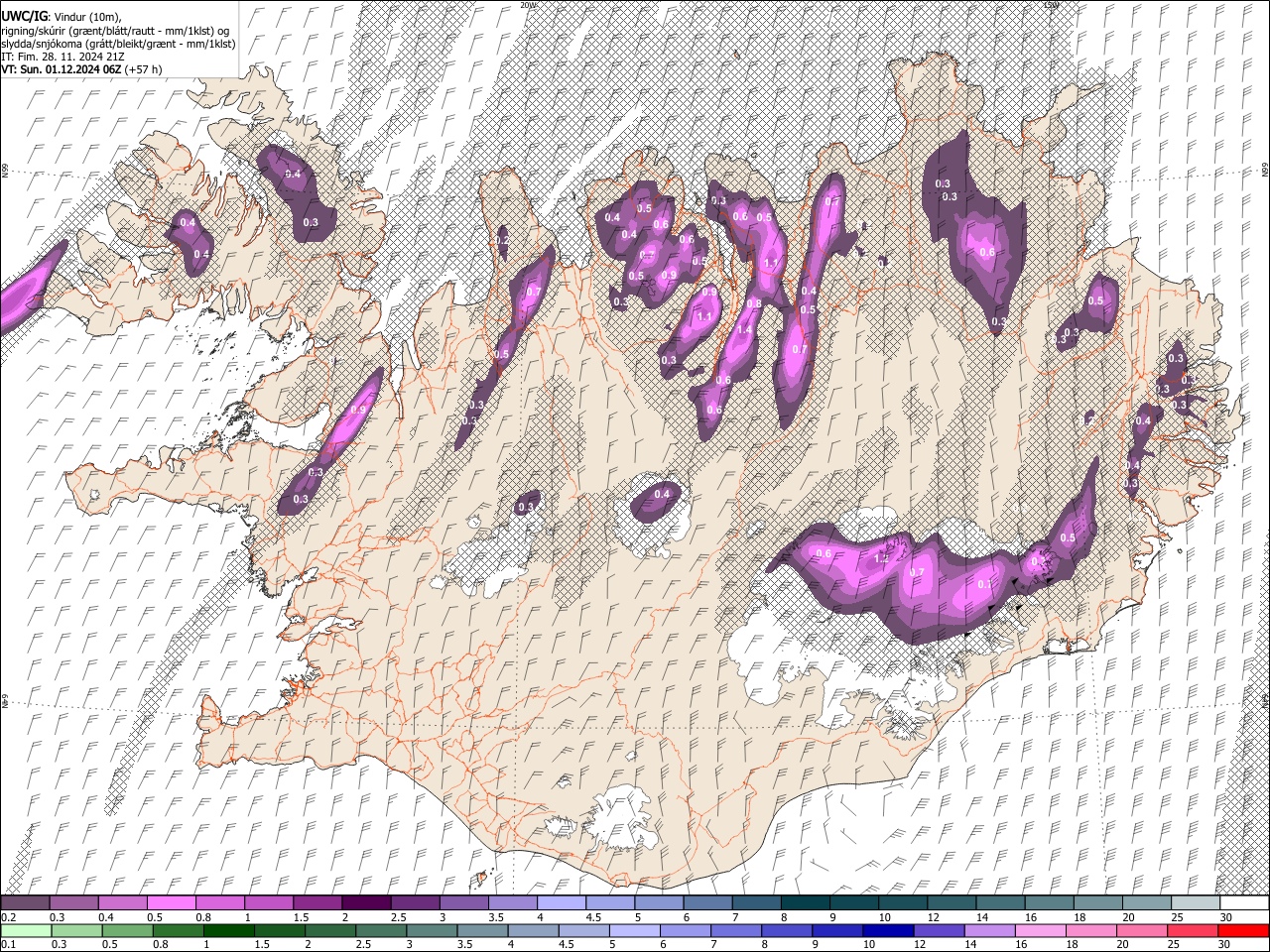The width and height of the screenshot is (1270, 952).
Task: Select lower legend swatch between 6 and 7
Action: tap(685, 930)
